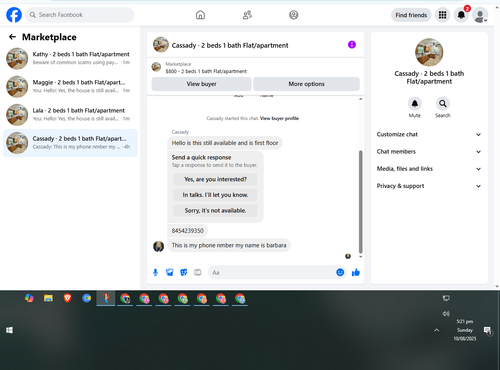Click the small thumbnail beside the $800 listing

(156, 67)
